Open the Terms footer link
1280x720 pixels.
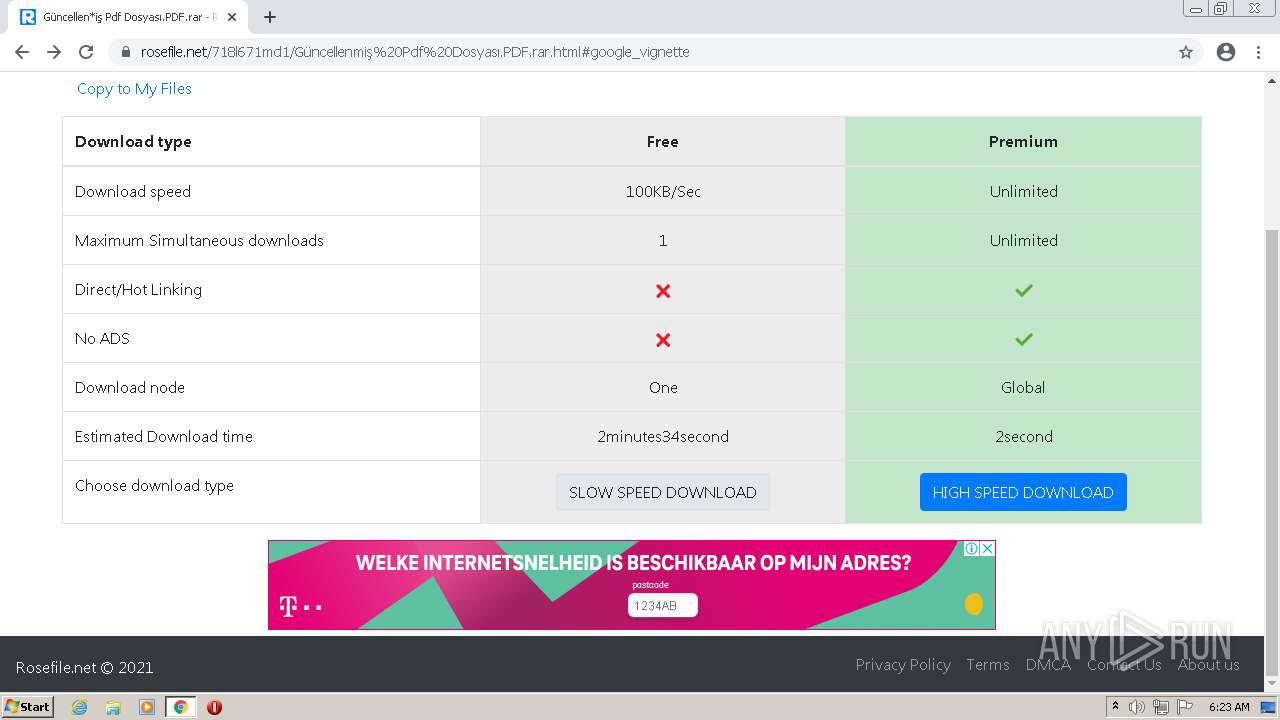point(988,665)
